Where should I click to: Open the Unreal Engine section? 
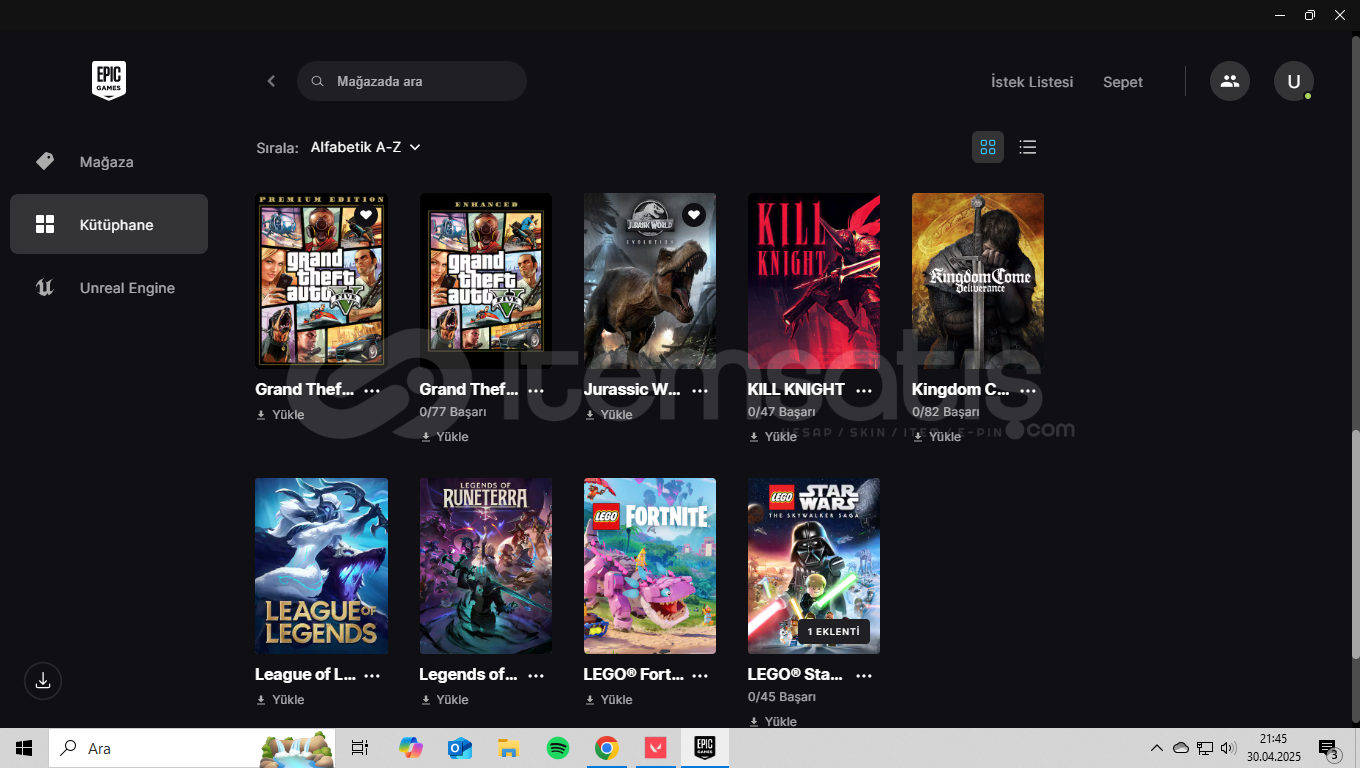point(109,288)
